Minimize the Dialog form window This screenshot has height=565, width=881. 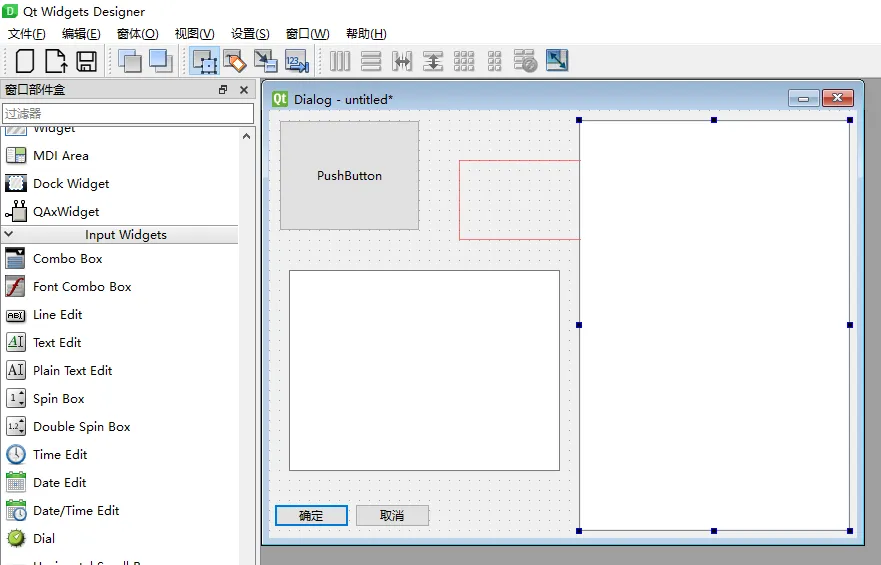click(x=803, y=98)
